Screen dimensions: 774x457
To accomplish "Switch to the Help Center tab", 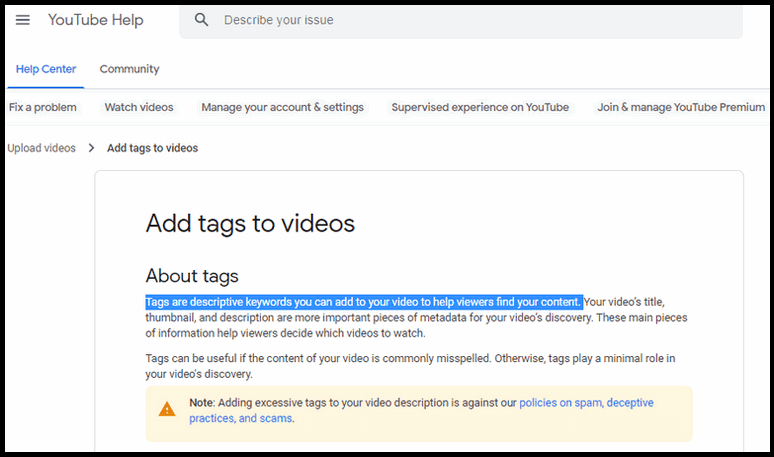I will [46, 69].
